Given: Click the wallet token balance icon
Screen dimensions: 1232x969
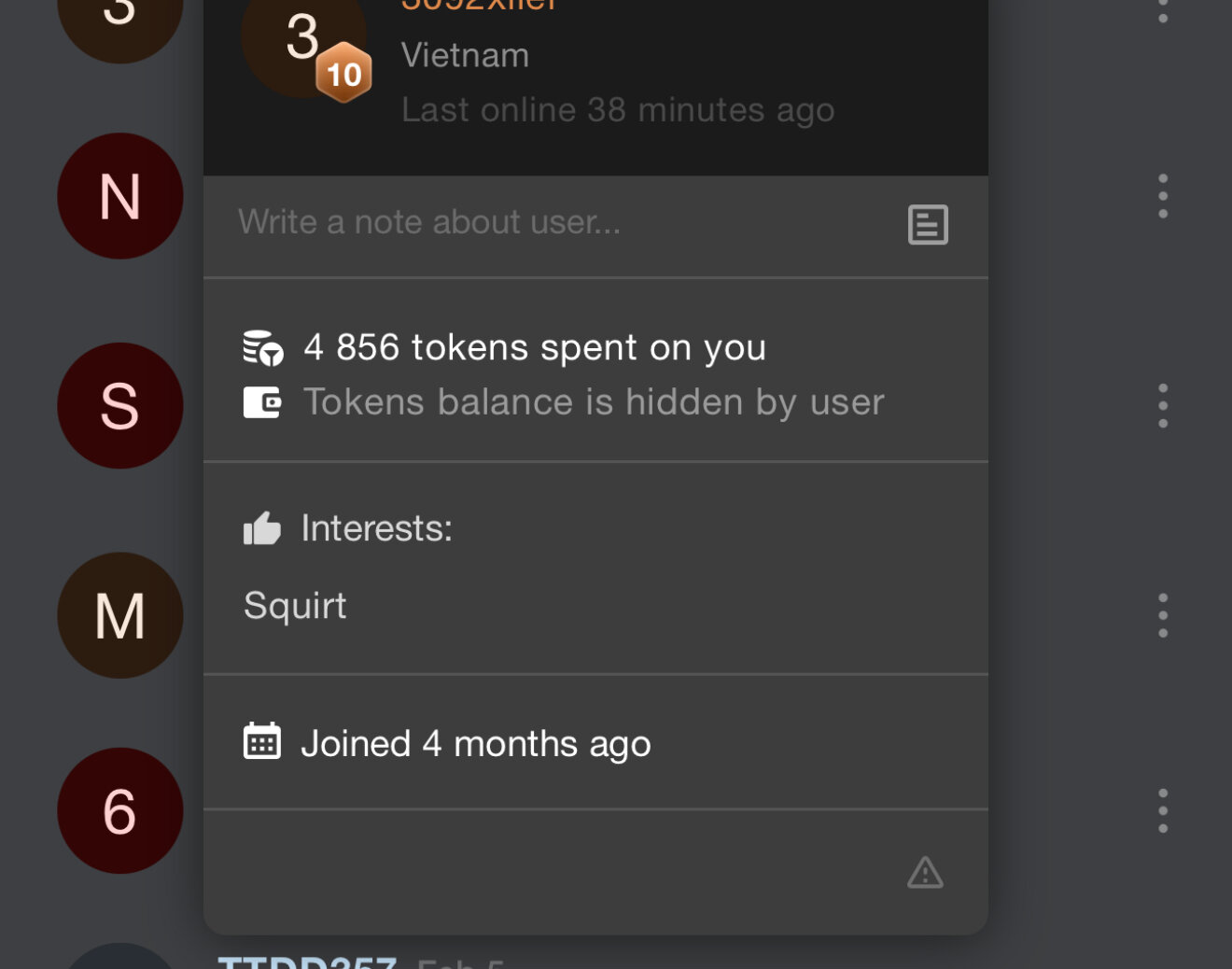Looking at the screenshot, I should tap(262, 402).
